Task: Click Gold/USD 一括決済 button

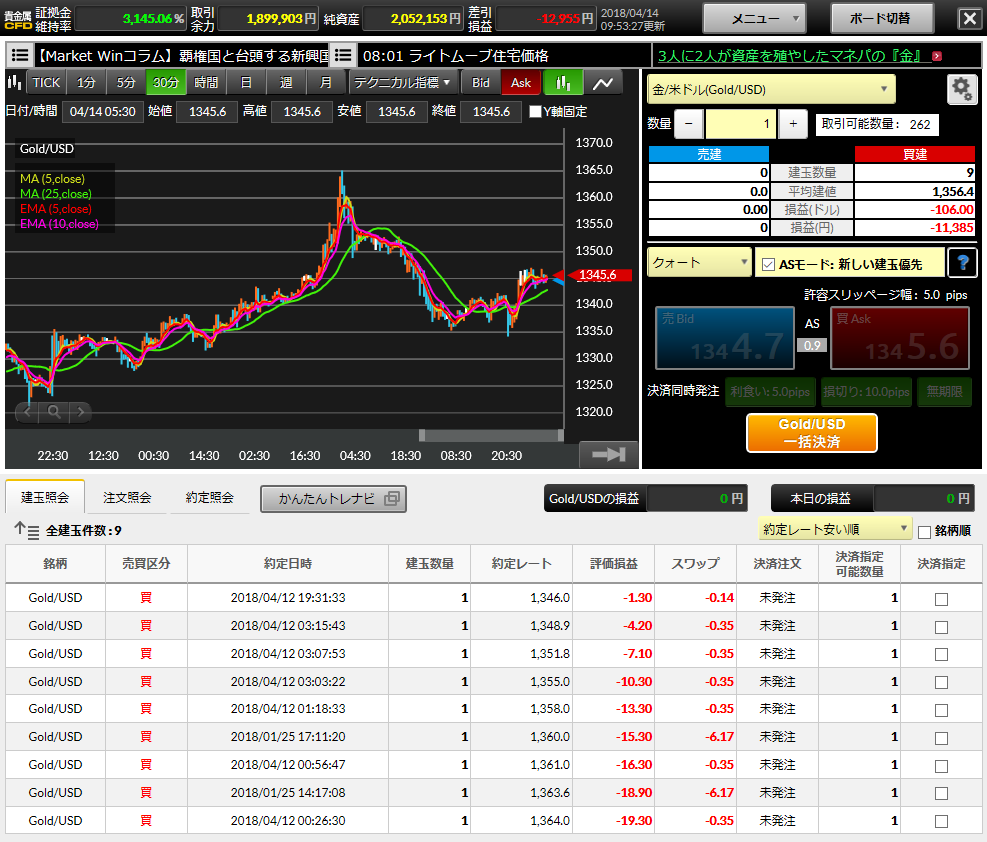Action: (x=812, y=433)
